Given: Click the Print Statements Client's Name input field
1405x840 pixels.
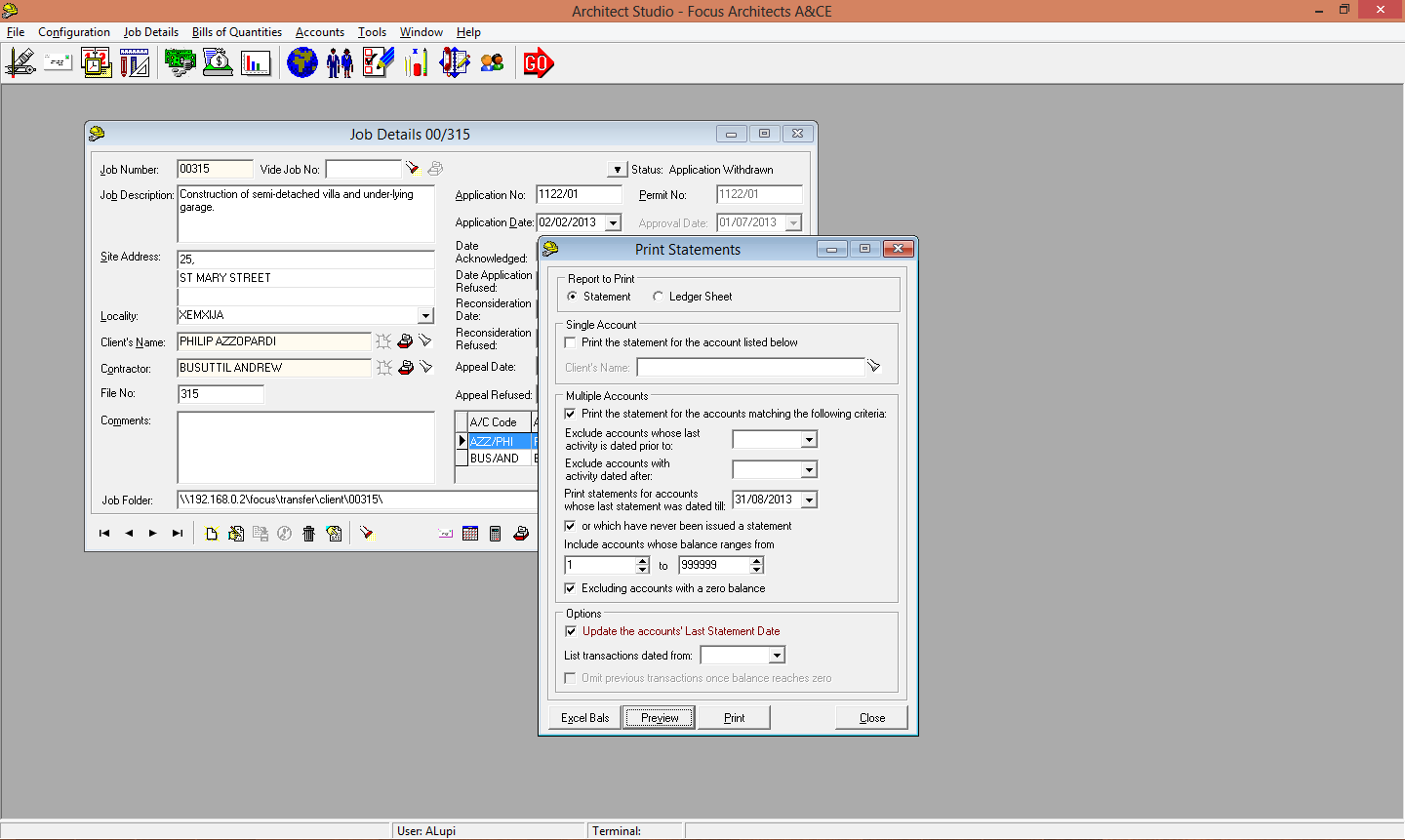Looking at the screenshot, I should click(x=750, y=367).
